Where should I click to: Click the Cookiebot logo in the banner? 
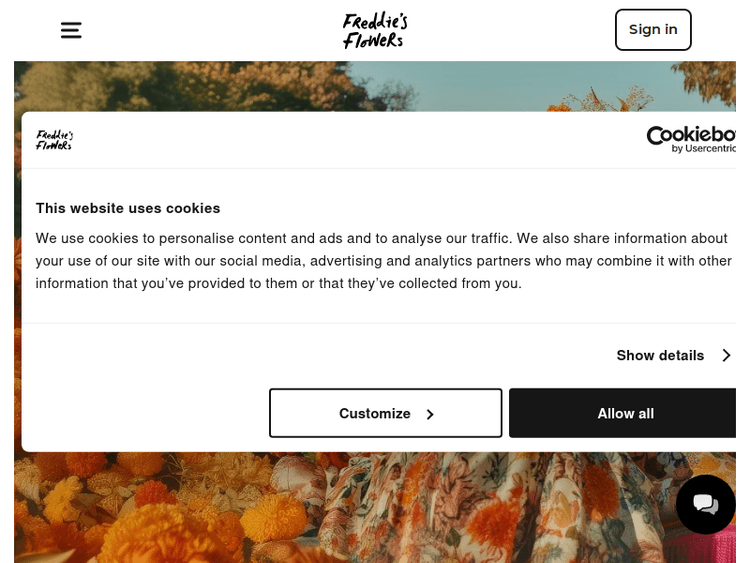692,136
